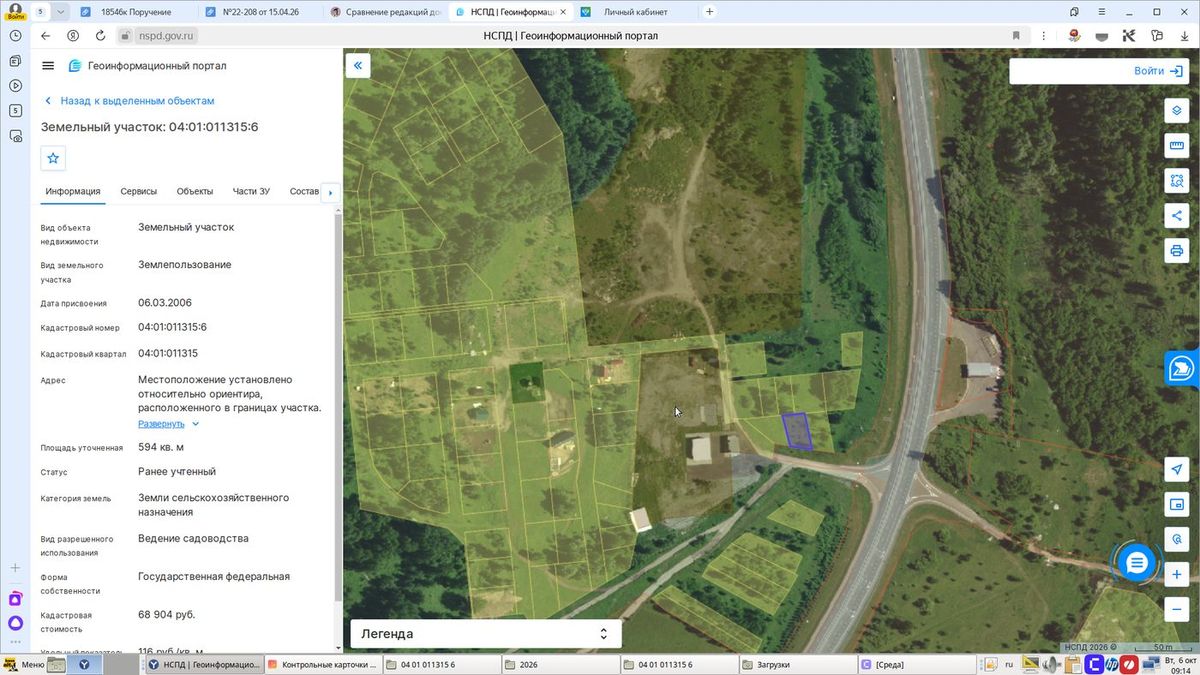Switch to the Сервисы tab

(139, 191)
